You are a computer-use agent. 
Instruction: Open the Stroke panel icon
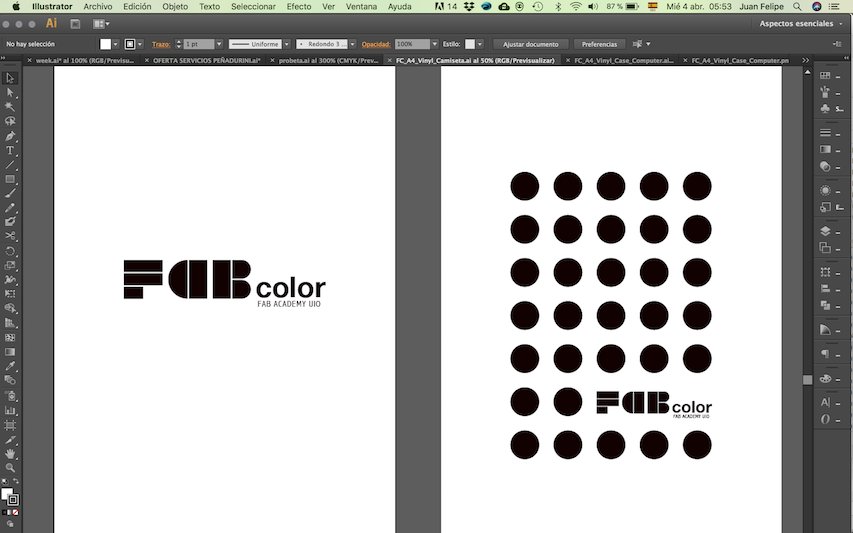pos(825,133)
